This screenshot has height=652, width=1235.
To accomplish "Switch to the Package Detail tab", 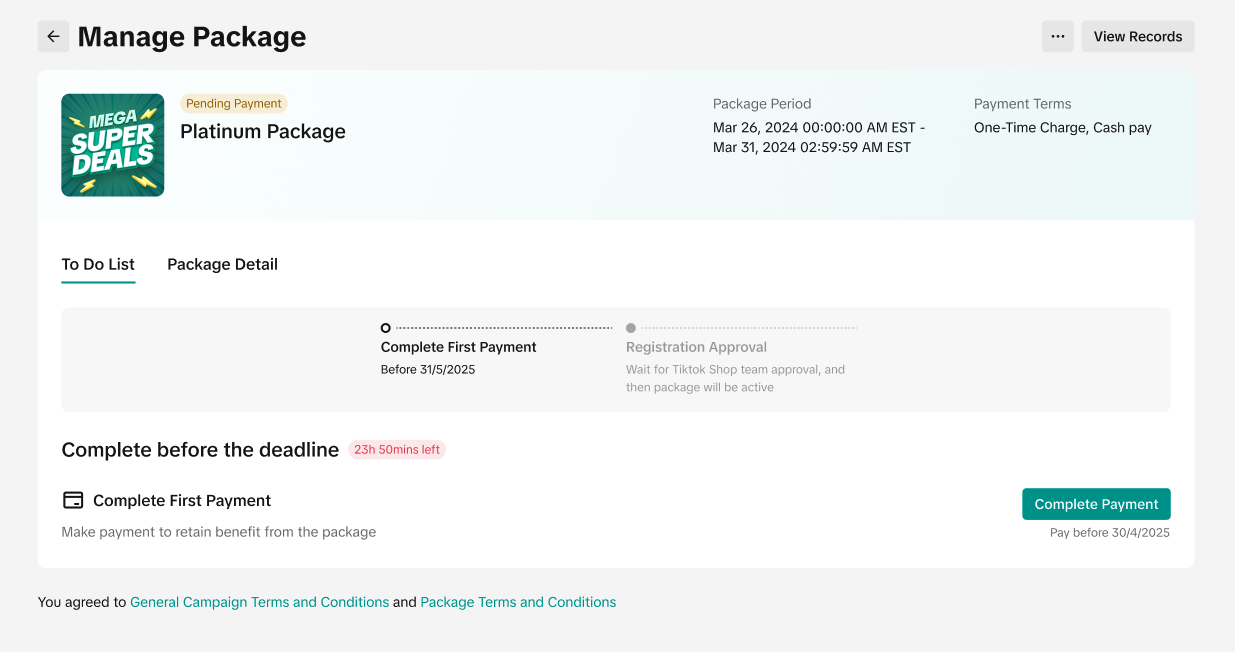I will pyautogui.click(x=222, y=265).
